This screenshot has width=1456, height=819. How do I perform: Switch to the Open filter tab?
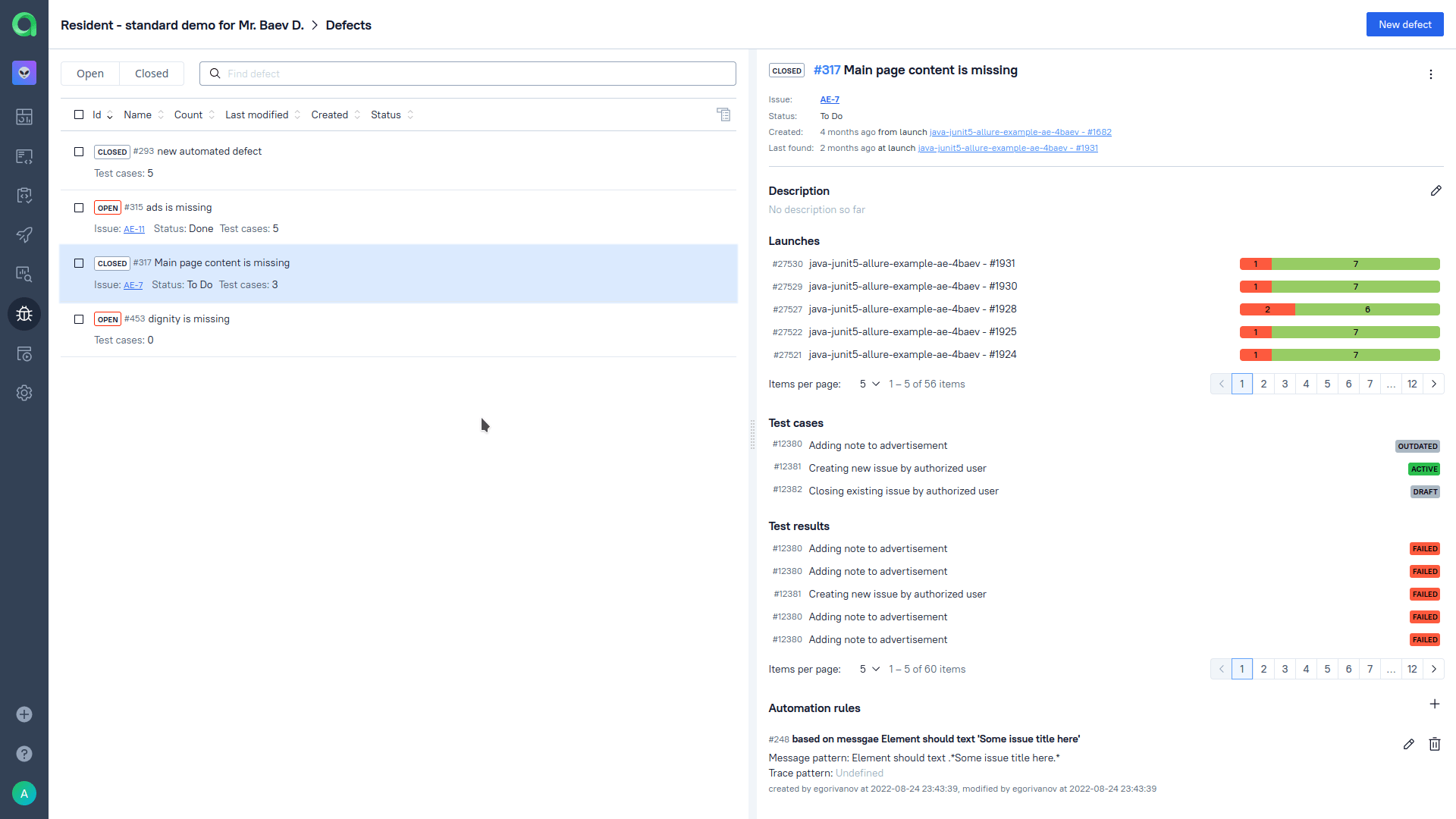tap(90, 74)
